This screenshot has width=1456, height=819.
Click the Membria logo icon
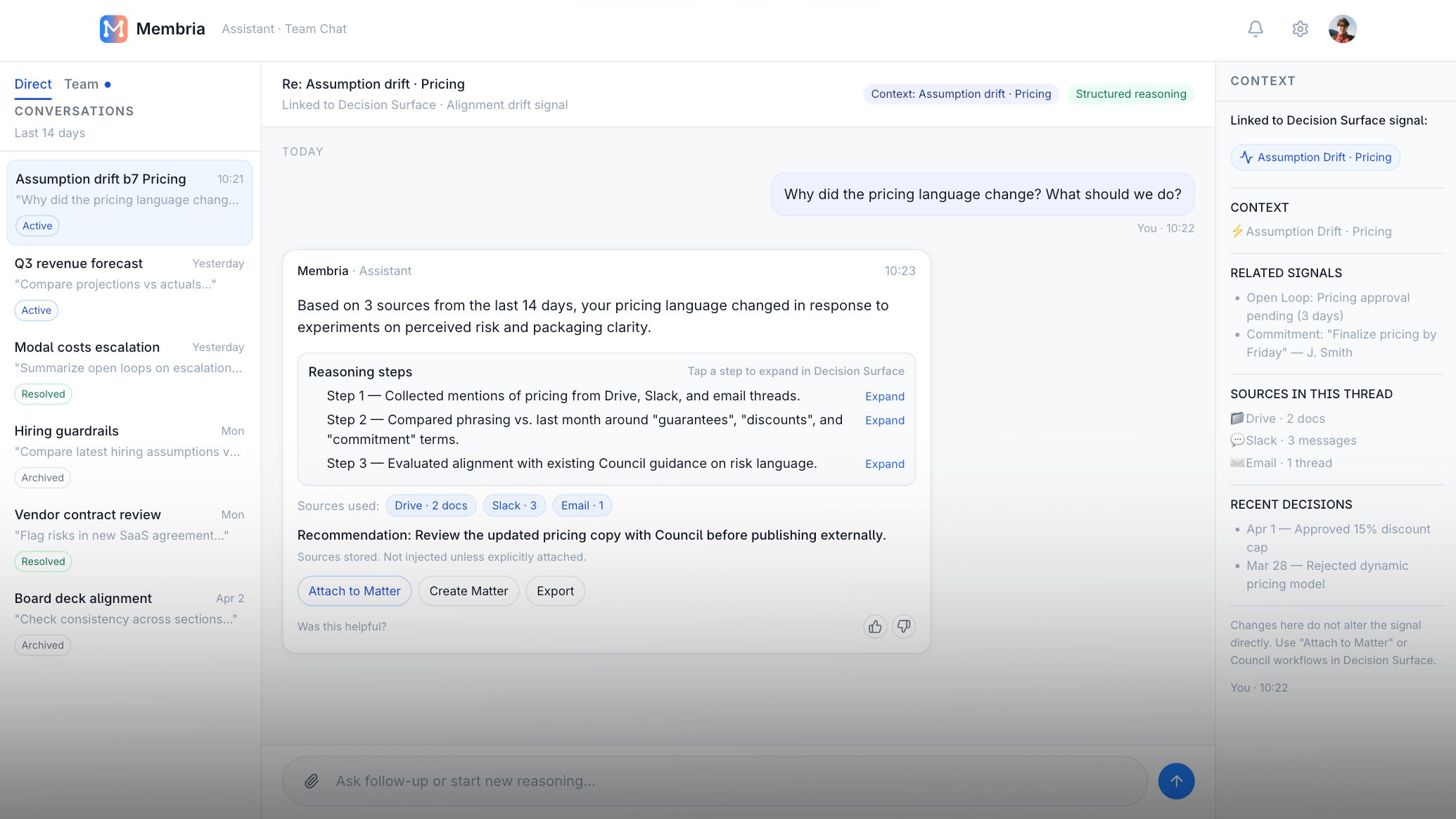pos(113,29)
